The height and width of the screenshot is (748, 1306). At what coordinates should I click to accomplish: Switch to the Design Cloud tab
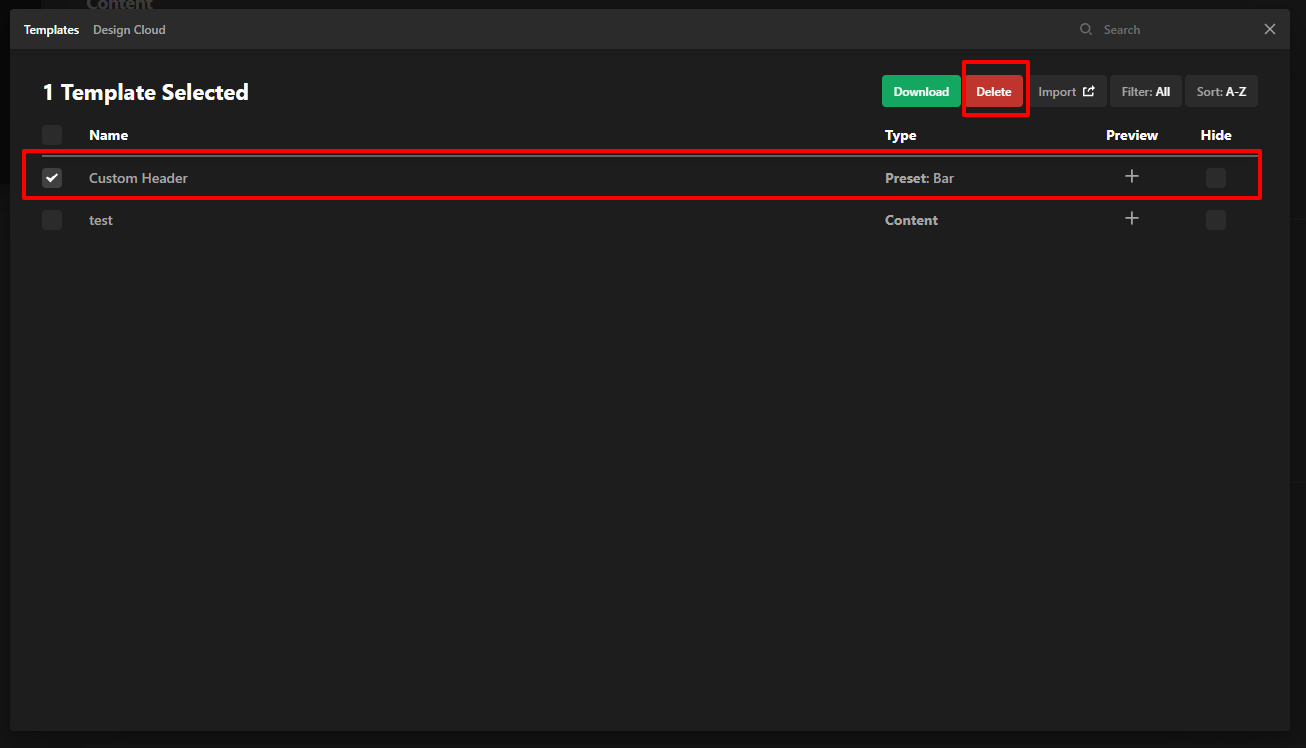coord(129,30)
